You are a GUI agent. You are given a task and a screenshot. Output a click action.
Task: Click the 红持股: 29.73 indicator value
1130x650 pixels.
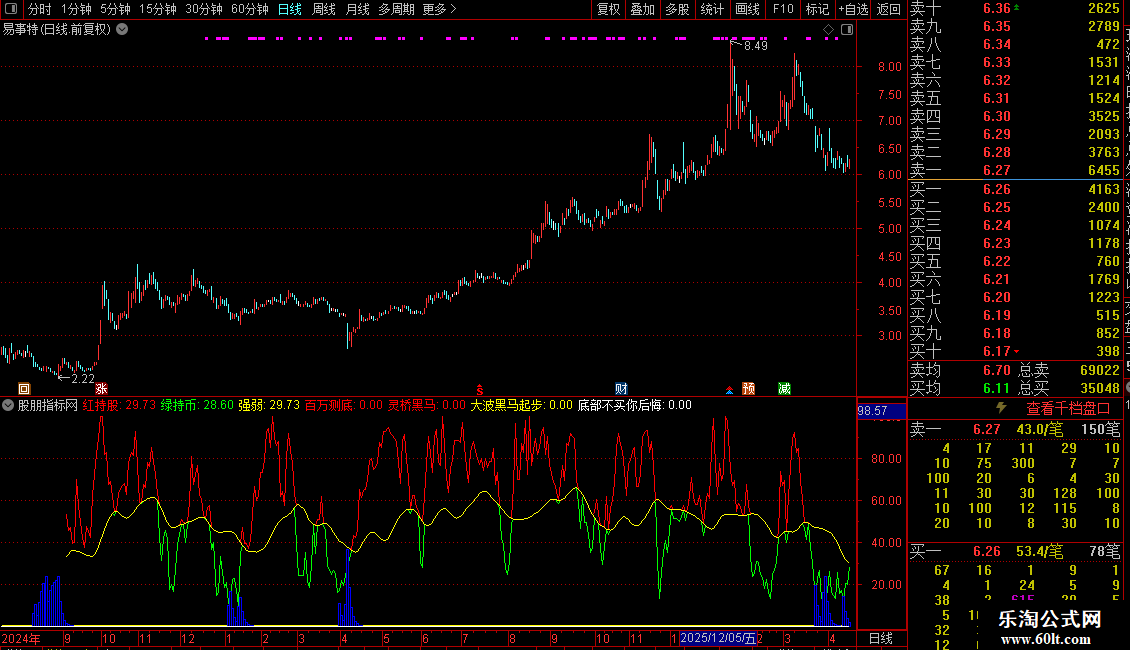coord(119,405)
